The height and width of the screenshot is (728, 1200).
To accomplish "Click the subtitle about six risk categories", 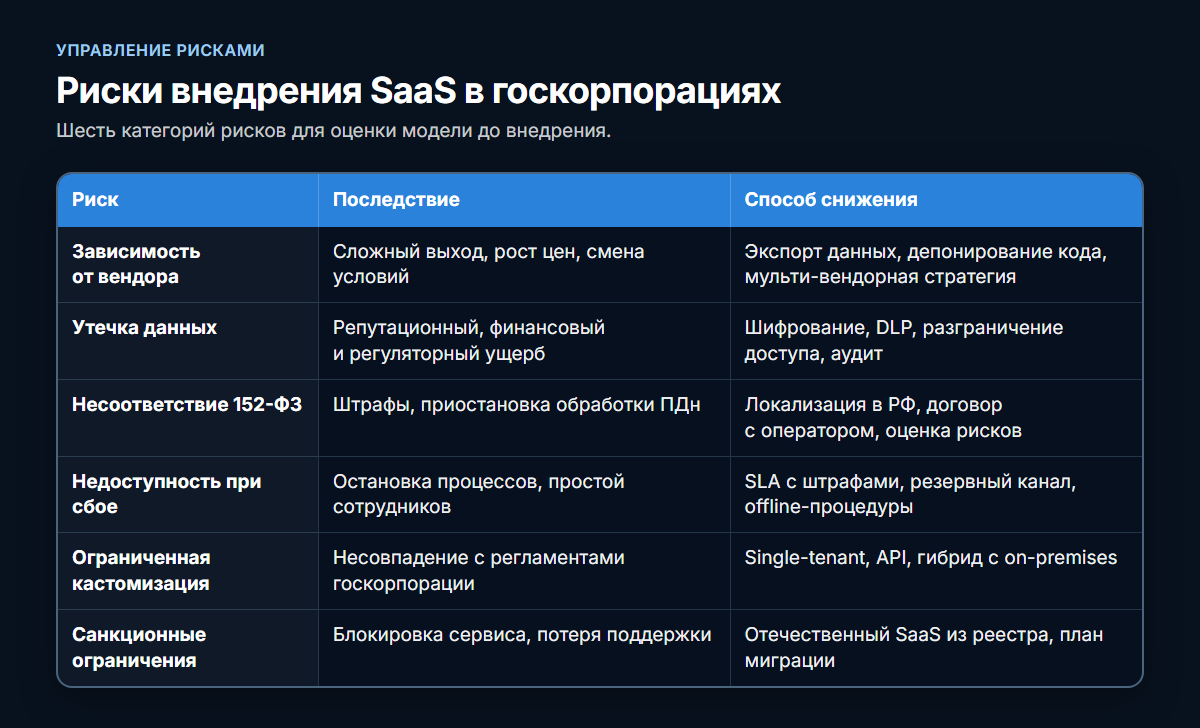I will pos(333,131).
